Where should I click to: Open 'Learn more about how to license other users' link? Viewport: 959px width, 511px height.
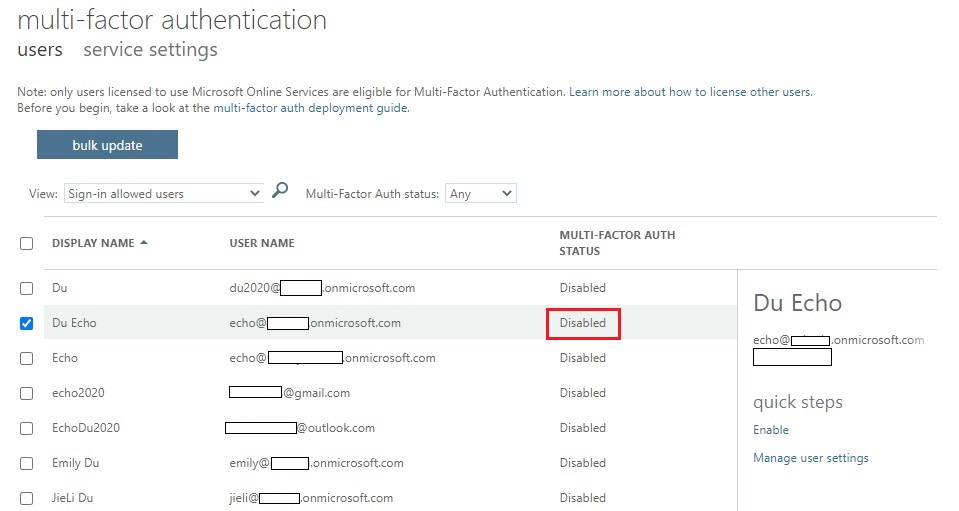pyautogui.click(x=691, y=92)
